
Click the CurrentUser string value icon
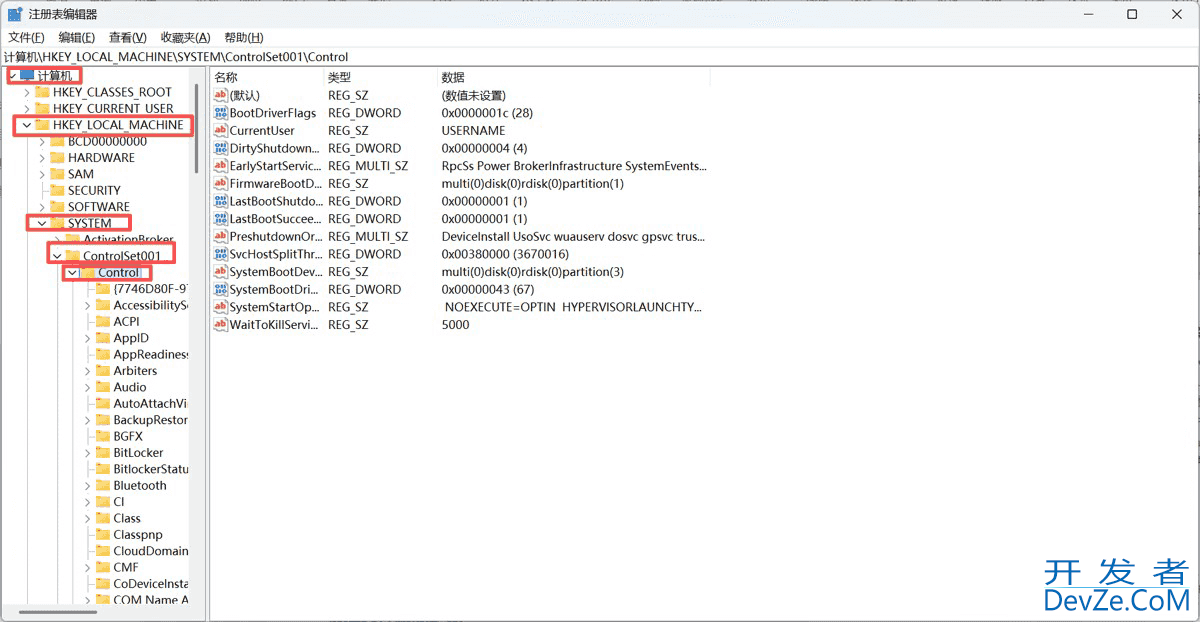point(219,130)
